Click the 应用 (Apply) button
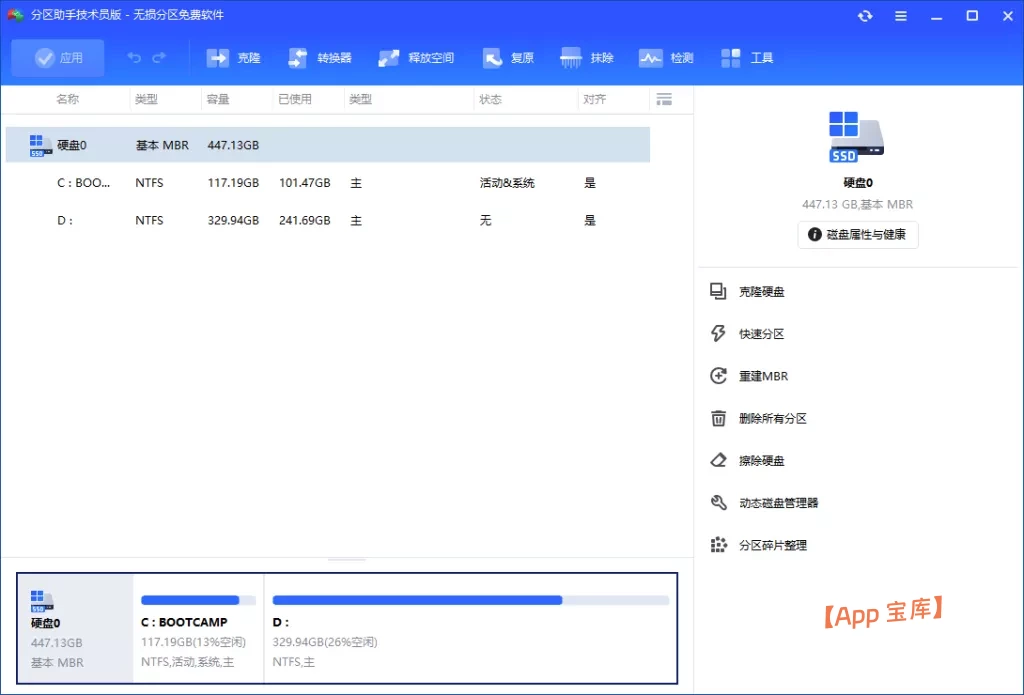The image size is (1024, 695). point(57,57)
